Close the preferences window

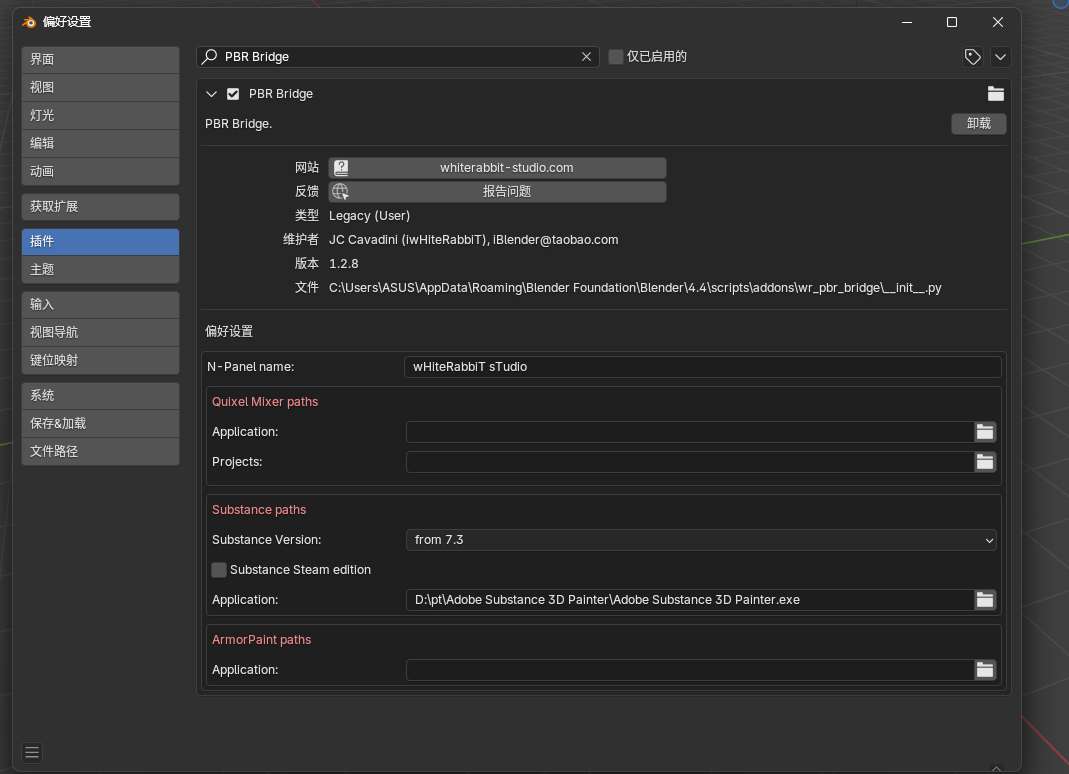pyautogui.click(x=997, y=22)
